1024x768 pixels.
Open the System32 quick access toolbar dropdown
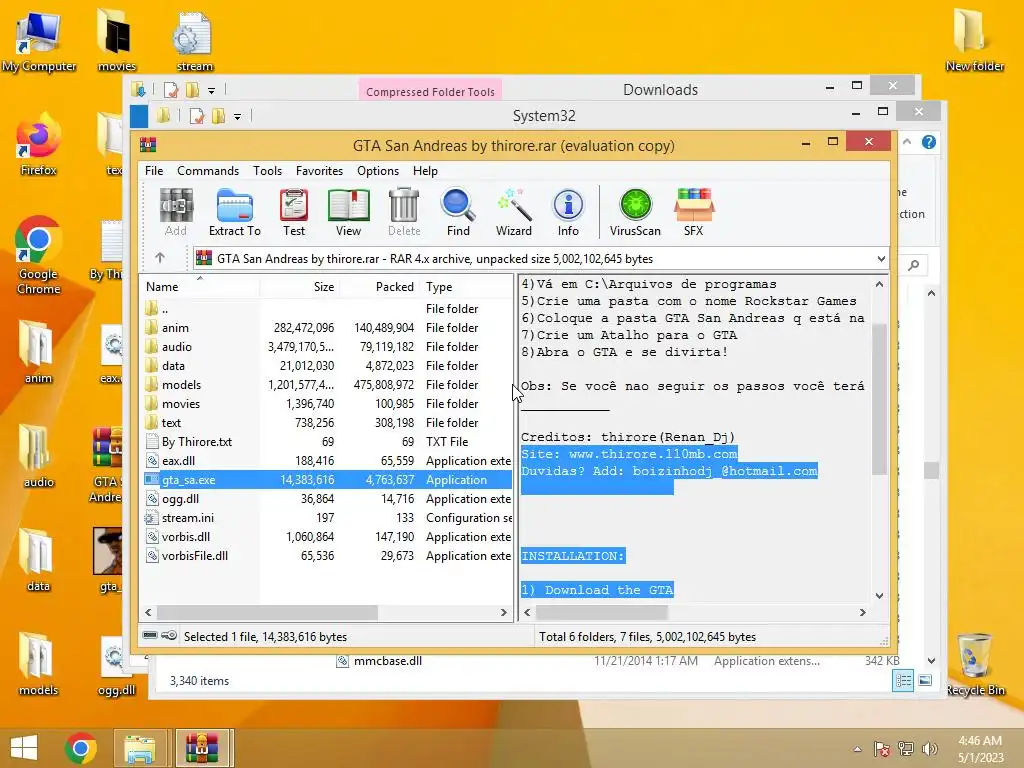pyautogui.click(x=238, y=116)
